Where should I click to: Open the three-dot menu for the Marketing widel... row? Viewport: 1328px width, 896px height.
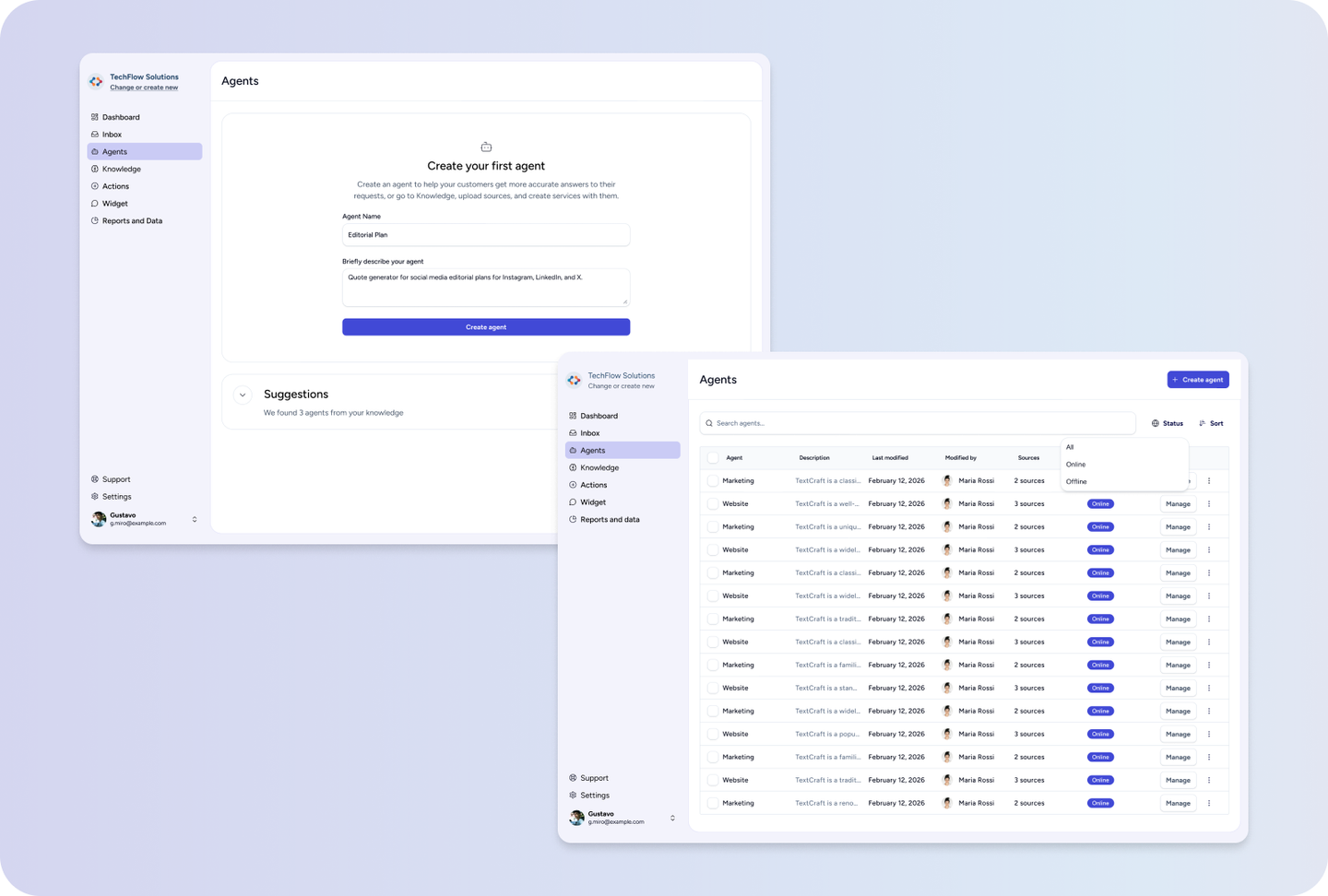click(1209, 712)
